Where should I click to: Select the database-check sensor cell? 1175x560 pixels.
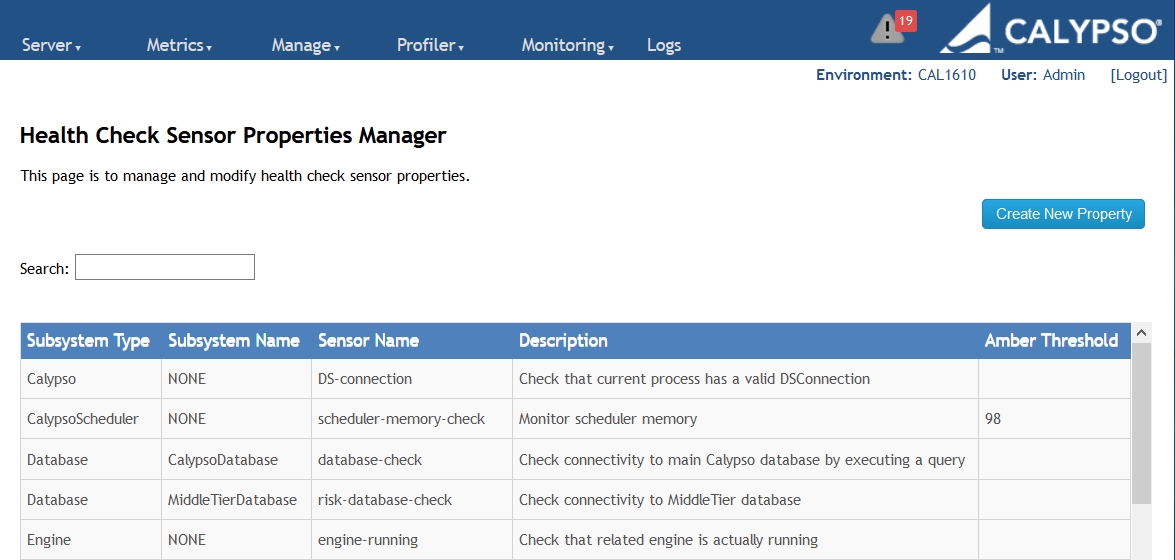pyautogui.click(x=412, y=460)
